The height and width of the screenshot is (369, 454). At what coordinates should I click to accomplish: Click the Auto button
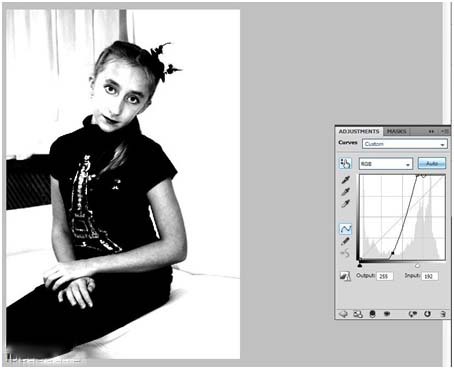coord(432,164)
